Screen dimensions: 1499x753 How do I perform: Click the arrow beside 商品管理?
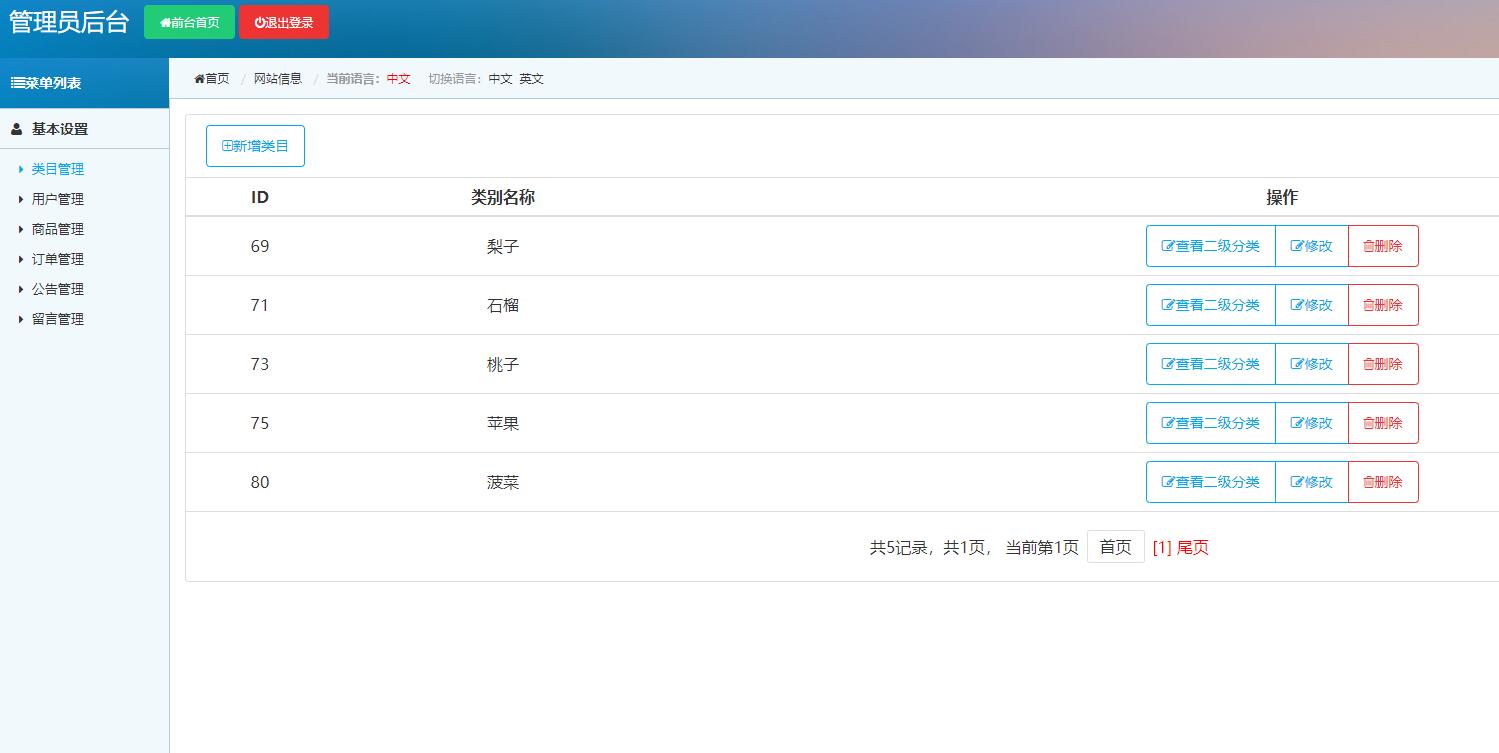[x=21, y=229]
